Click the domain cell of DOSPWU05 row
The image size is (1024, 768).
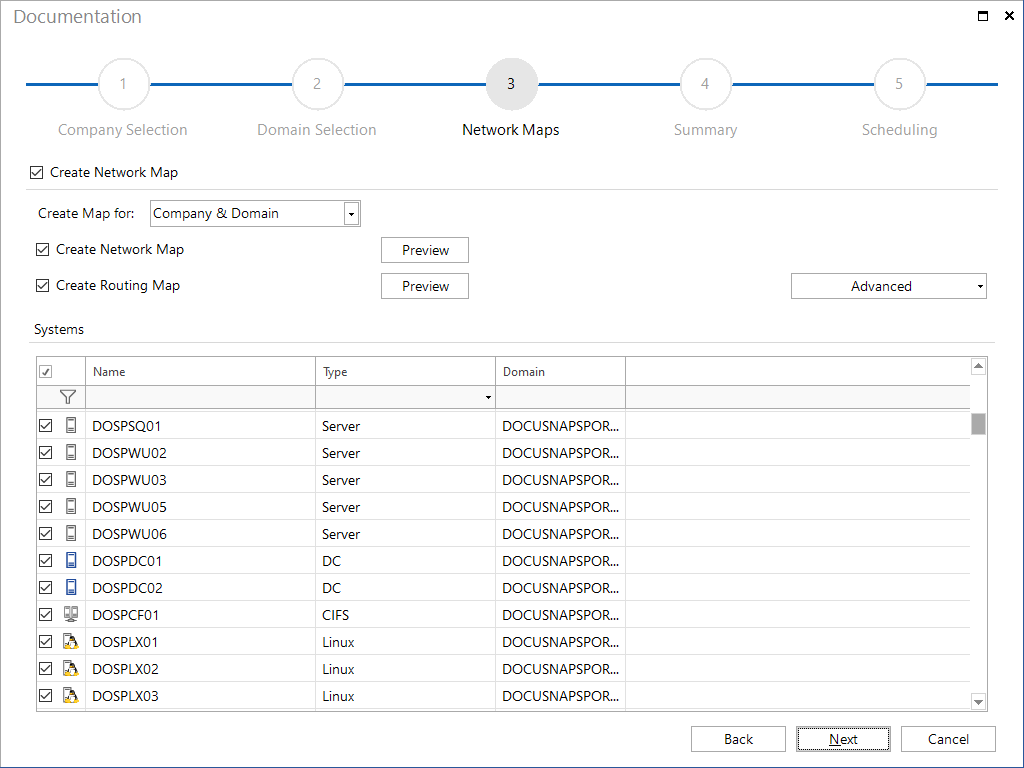click(560, 507)
